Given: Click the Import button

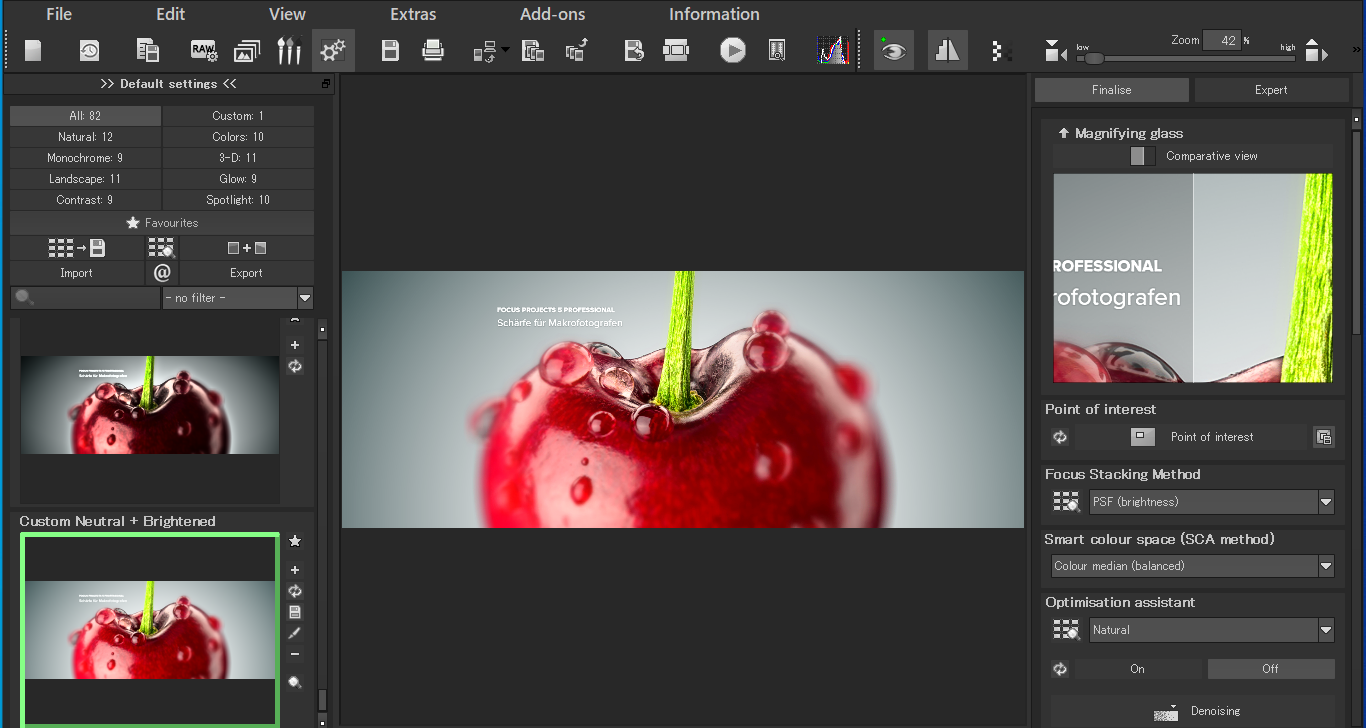Looking at the screenshot, I should coord(76,272).
